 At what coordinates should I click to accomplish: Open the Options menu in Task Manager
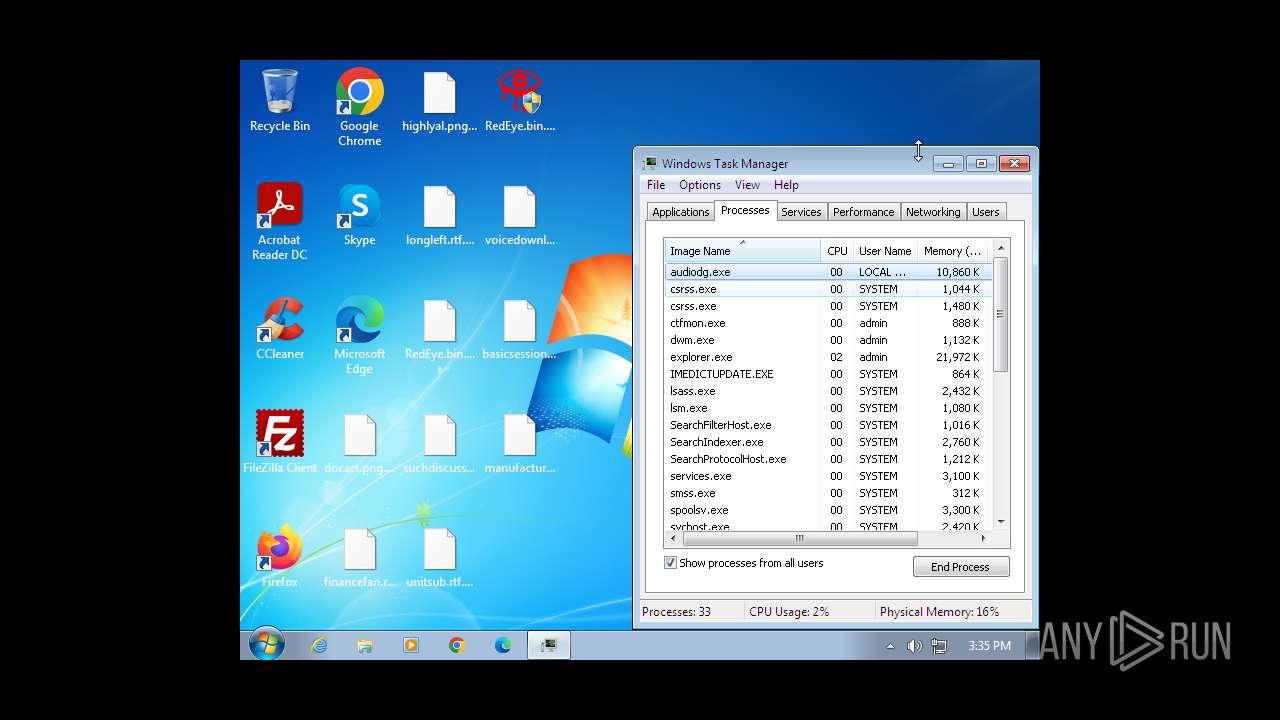(x=700, y=185)
